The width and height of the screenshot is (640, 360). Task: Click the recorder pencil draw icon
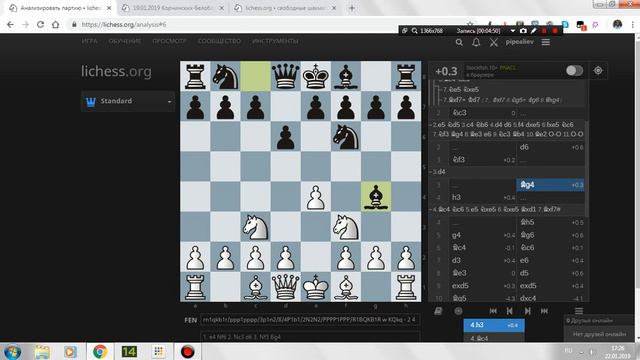533,31
